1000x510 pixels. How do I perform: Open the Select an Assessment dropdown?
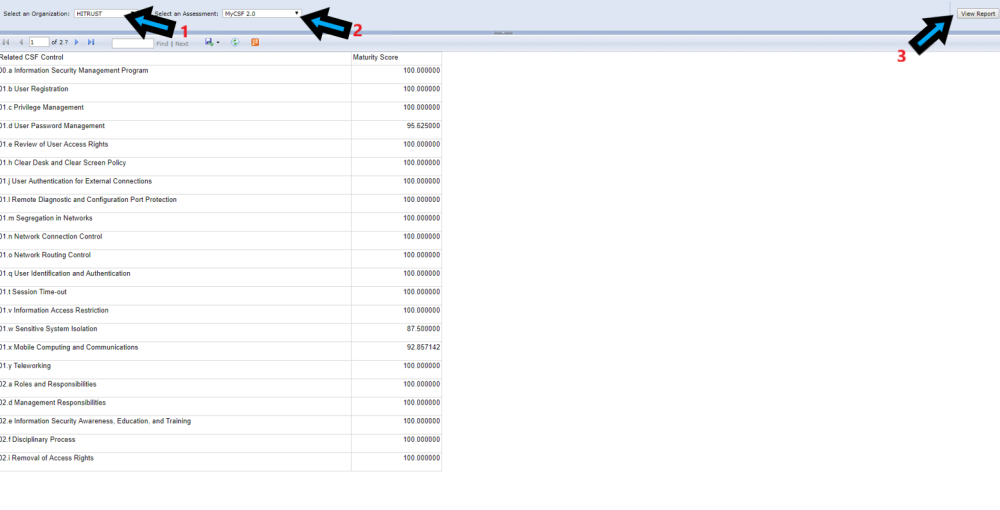click(261, 13)
